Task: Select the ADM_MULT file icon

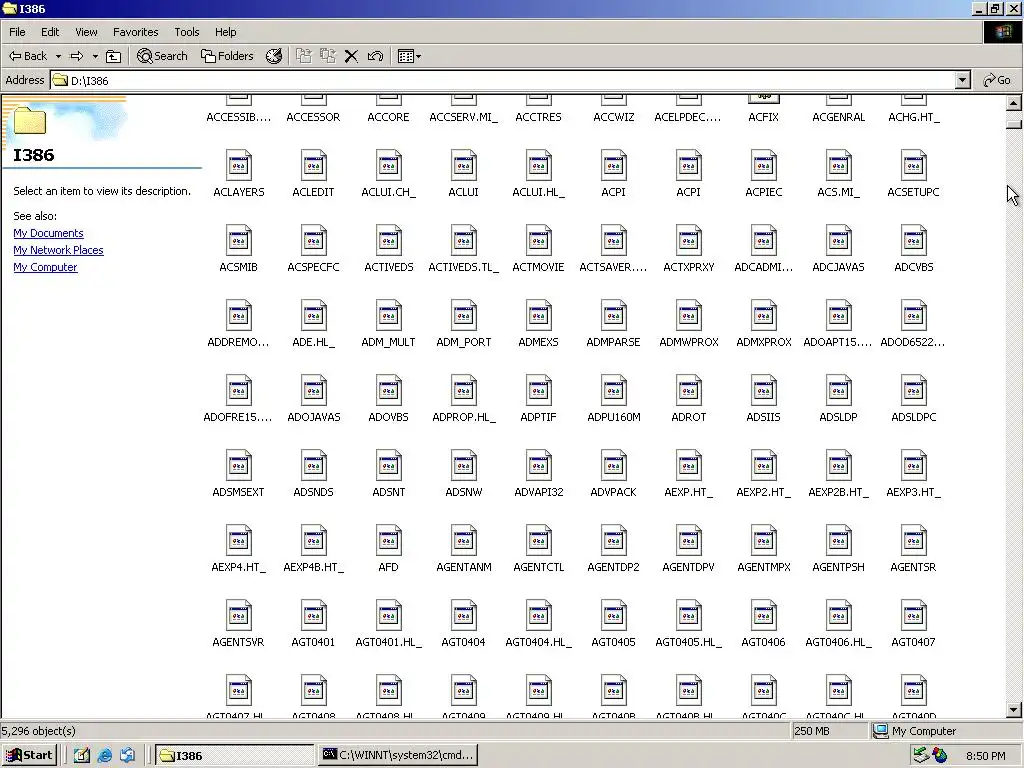Action: pos(389,316)
